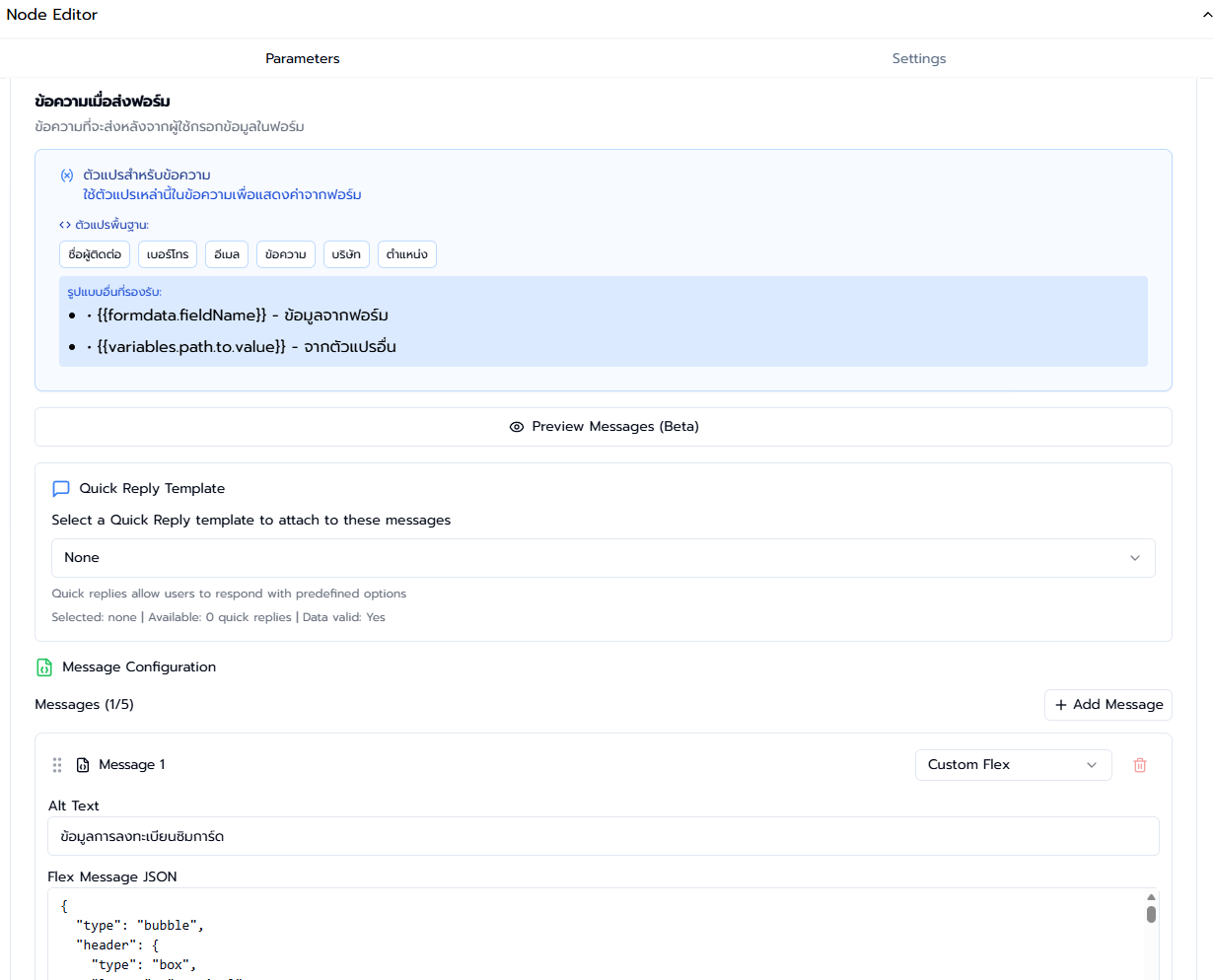The height and width of the screenshot is (980, 1213).
Task: Click the Add Message button
Action: click(1107, 704)
